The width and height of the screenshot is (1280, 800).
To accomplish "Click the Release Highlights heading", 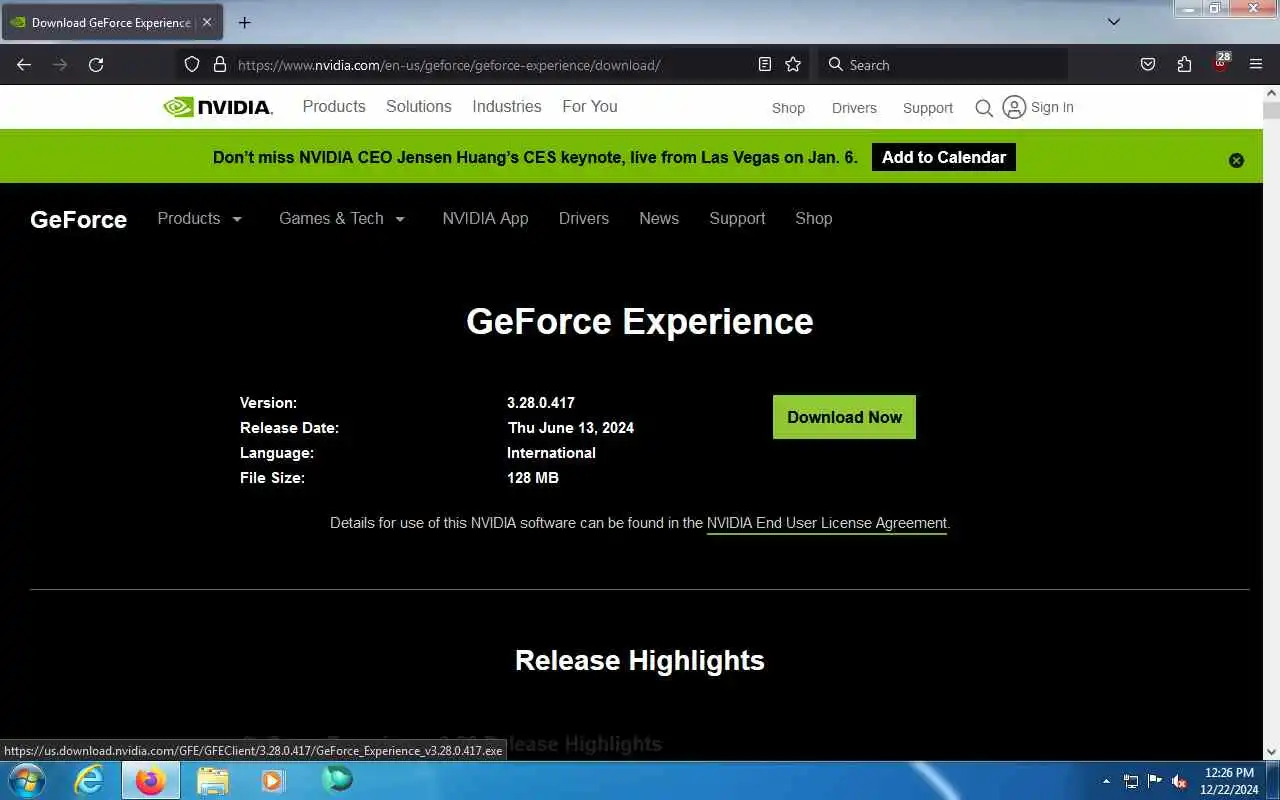I will click(640, 660).
